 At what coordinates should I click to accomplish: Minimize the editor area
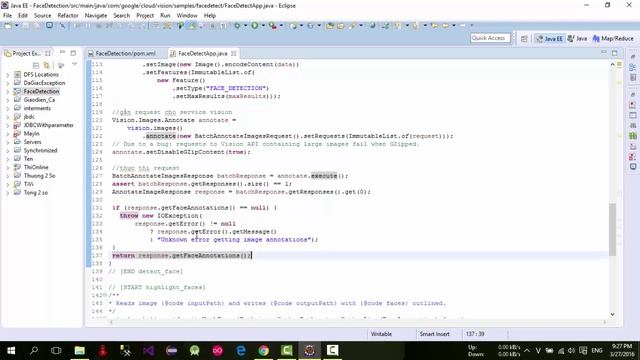tap(604, 53)
